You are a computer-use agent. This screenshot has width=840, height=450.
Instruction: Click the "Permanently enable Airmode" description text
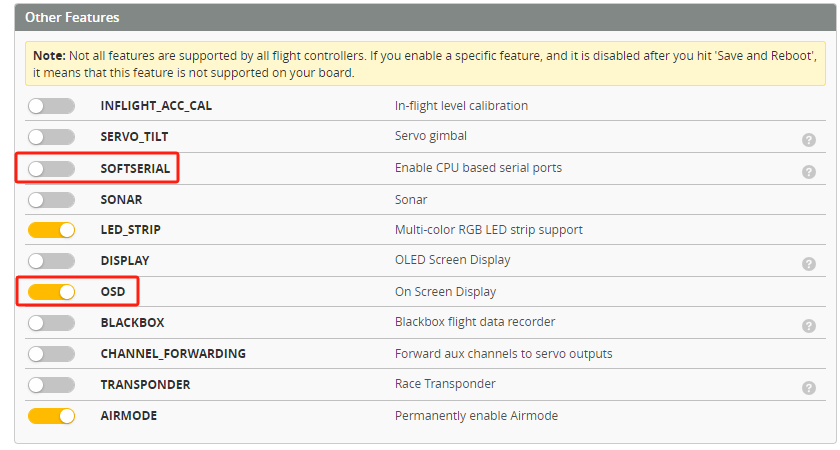tap(476, 416)
